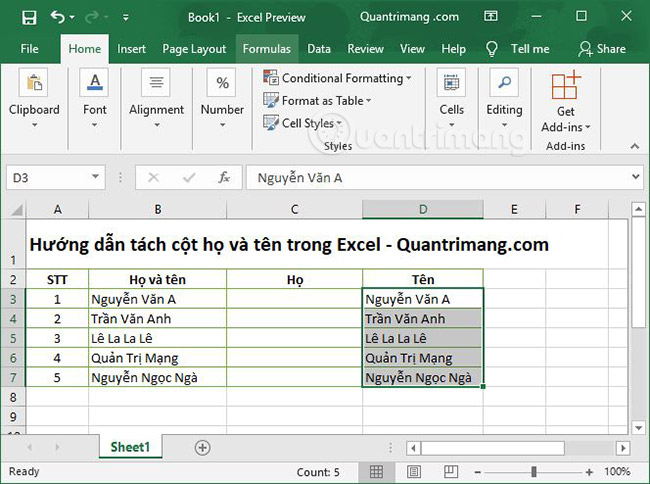Click the zoom slider handle
650x484 pixels.
point(534,472)
